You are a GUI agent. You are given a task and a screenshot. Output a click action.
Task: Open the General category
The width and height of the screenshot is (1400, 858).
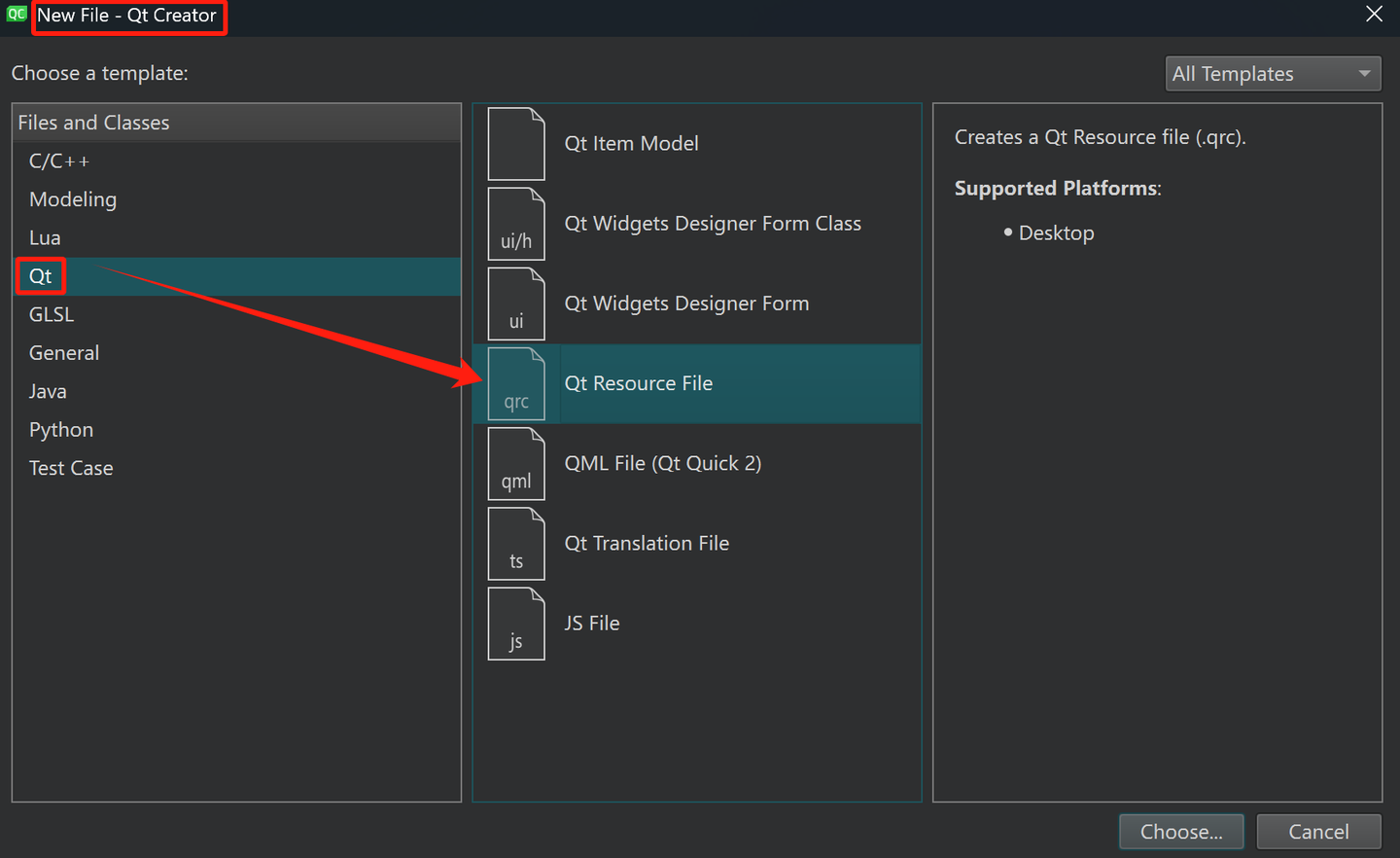pos(236,353)
